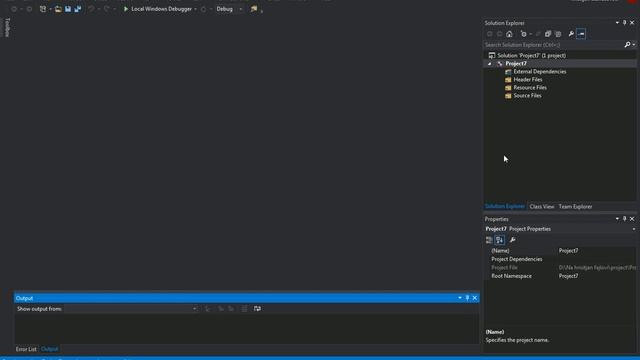
Task: Switch to the Error List tab
Action: tap(26, 349)
